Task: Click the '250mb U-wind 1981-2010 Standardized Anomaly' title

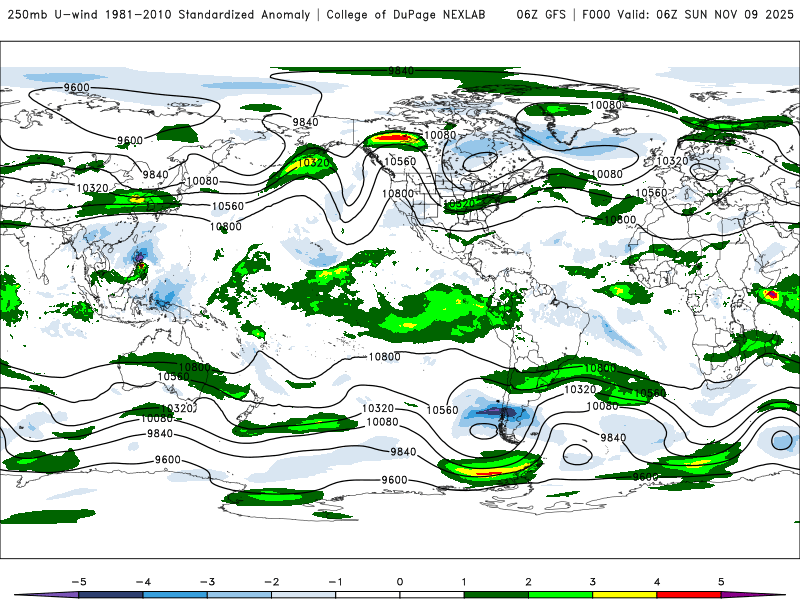Action: click(x=159, y=14)
